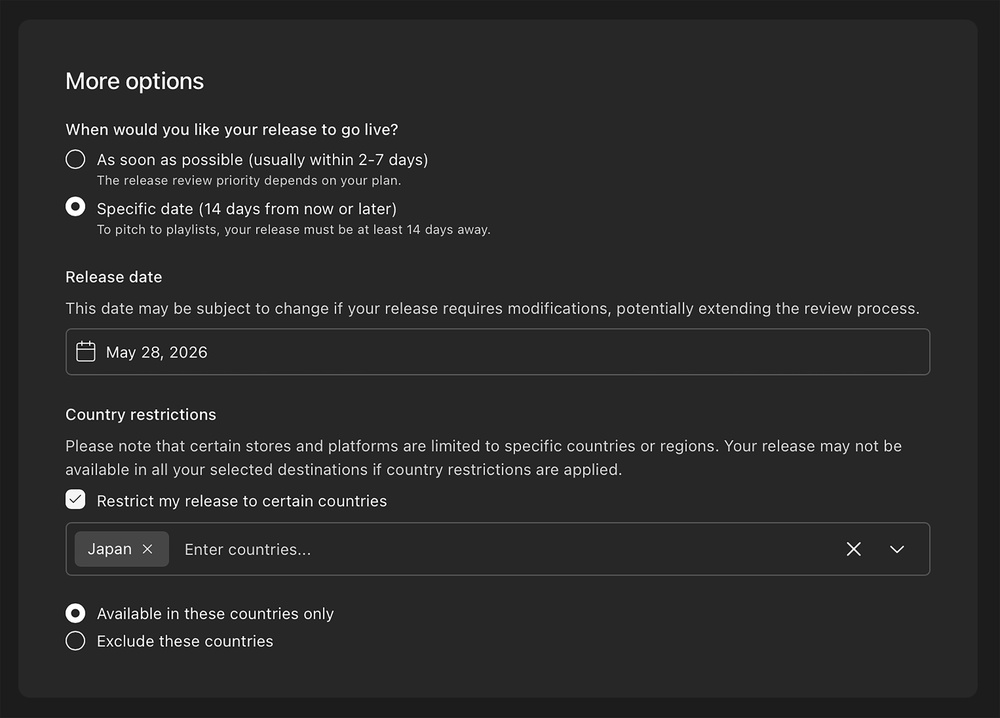1000x718 pixels.
Task: Click the "Release date" section label
Action: [x=113, y=277]
